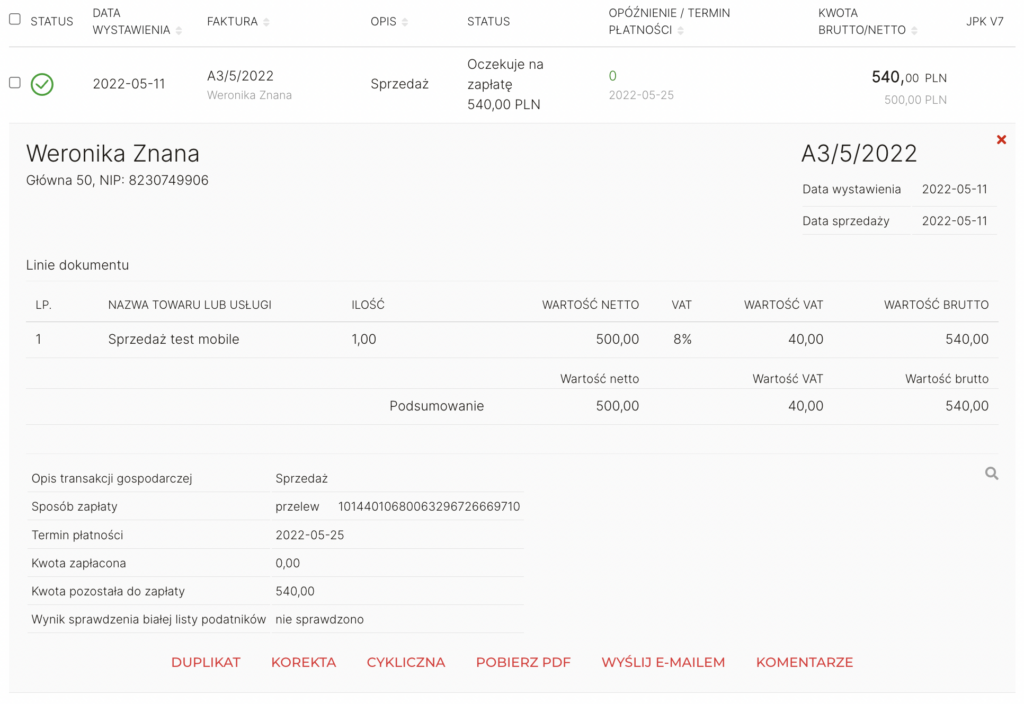Click the magnifying glass preview icon
The width and height of the screenshot is (1024, 704).
coord(991,474)
